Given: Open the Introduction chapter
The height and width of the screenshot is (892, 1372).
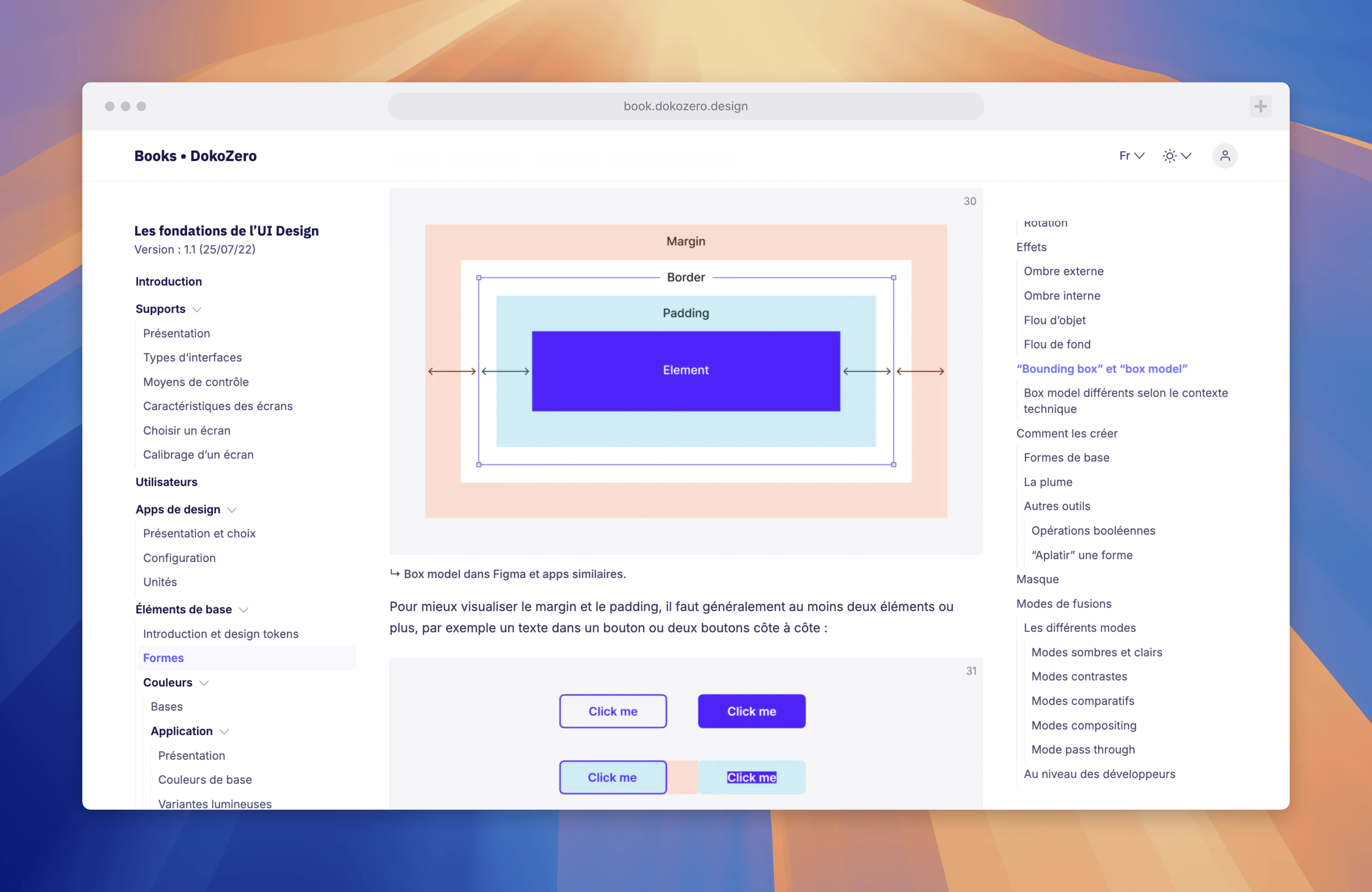Looking at the screenshot, I should [x=168, y=281].
